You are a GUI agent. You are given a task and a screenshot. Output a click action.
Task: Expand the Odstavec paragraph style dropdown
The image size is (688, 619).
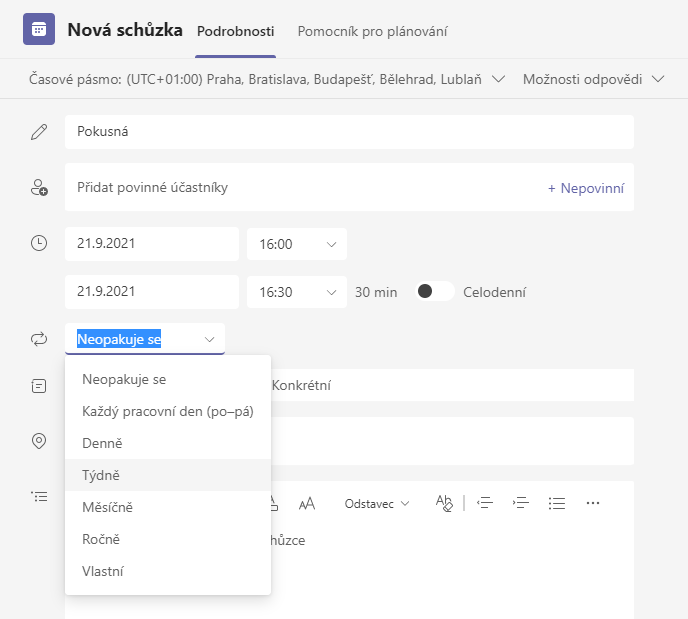tap(377, 503)
